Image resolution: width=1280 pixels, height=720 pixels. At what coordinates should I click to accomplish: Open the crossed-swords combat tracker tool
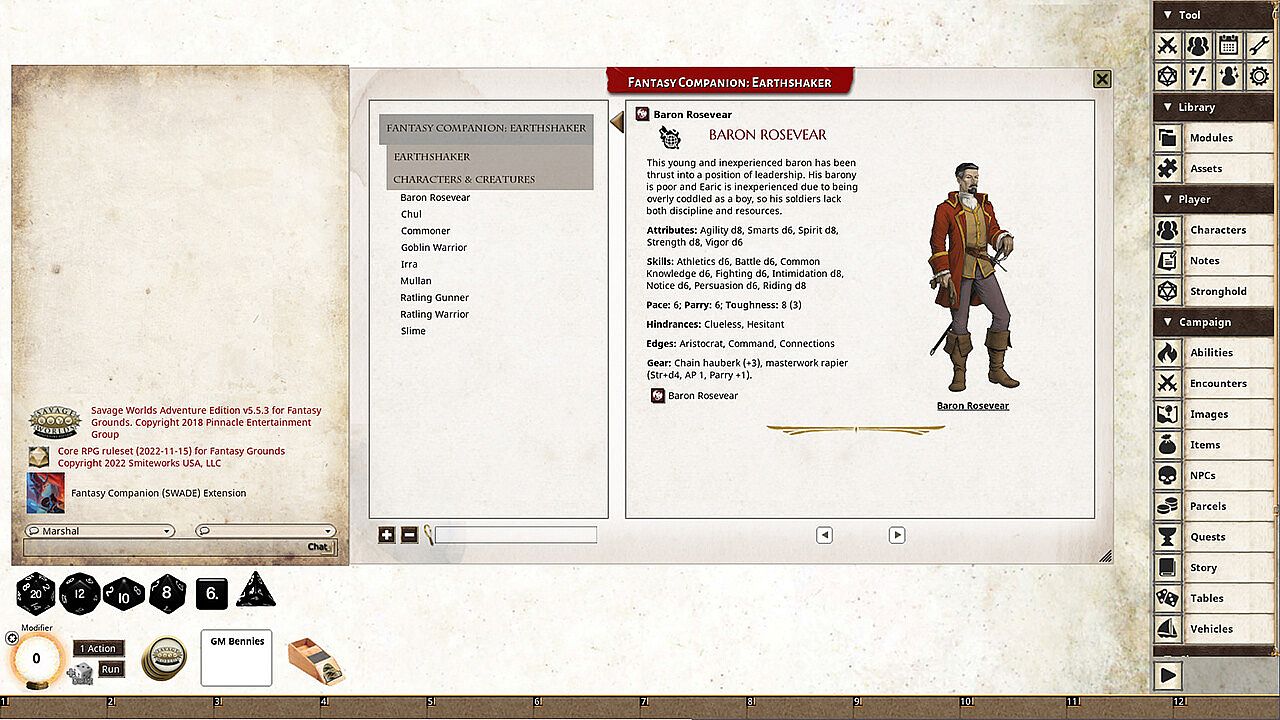pyautogui.click(x=1167, y=45)
